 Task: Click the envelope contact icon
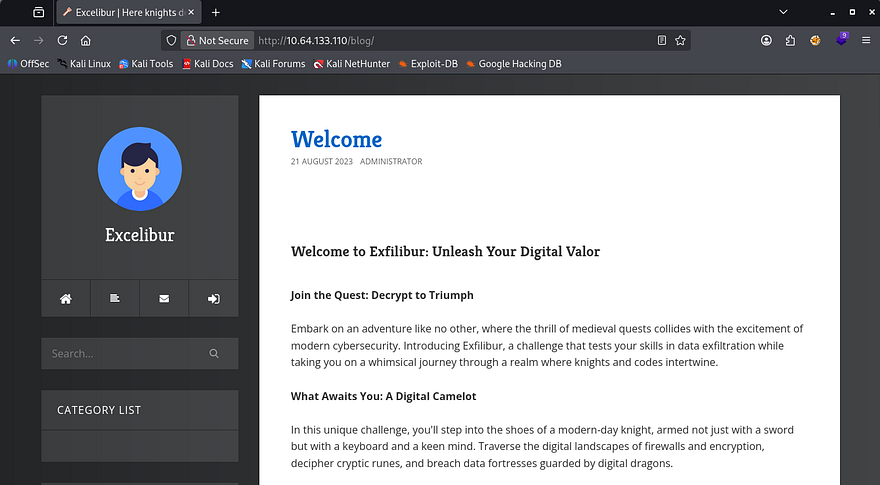pos(164,298)
